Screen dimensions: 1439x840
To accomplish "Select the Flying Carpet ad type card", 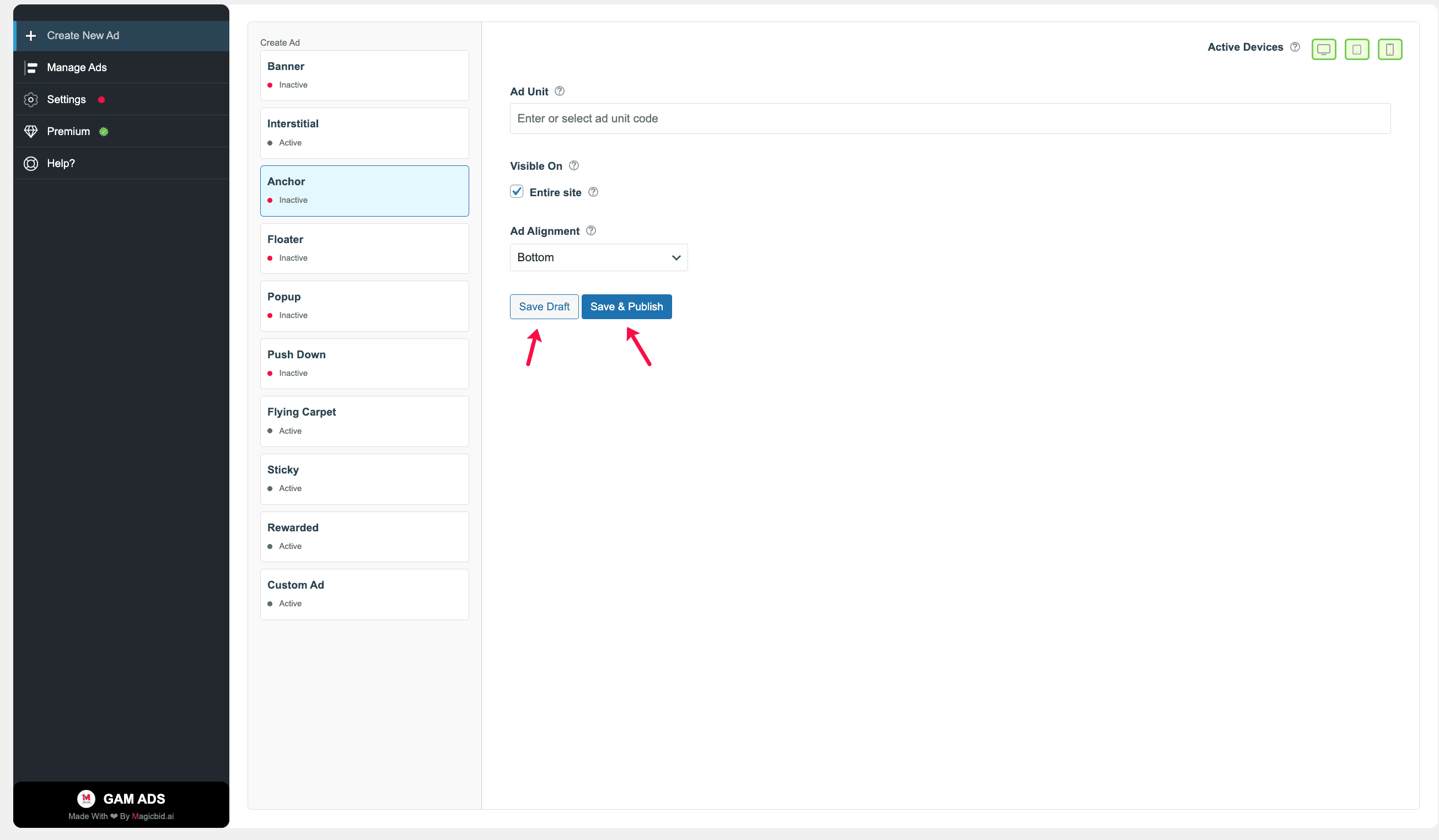I will [364, 422].
